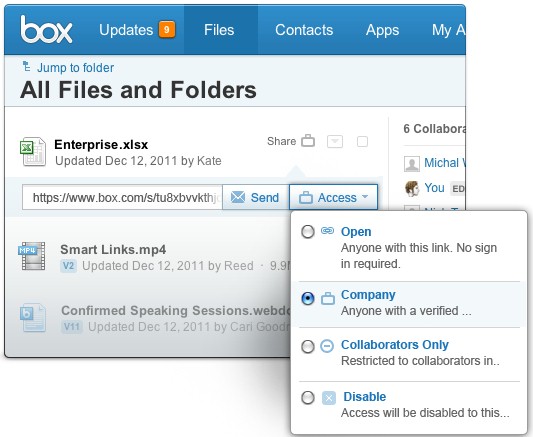
Task: Select the Collaborators Only radio option
Action: click(308, 347)
